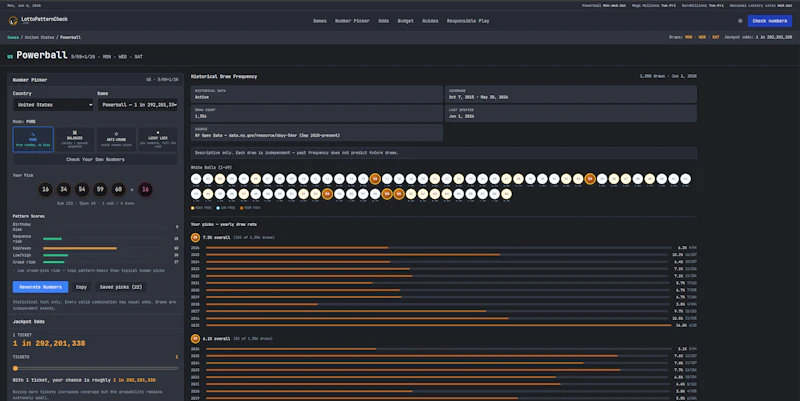
Task: Click the tickets slider handle
Action: click(15, 368)
